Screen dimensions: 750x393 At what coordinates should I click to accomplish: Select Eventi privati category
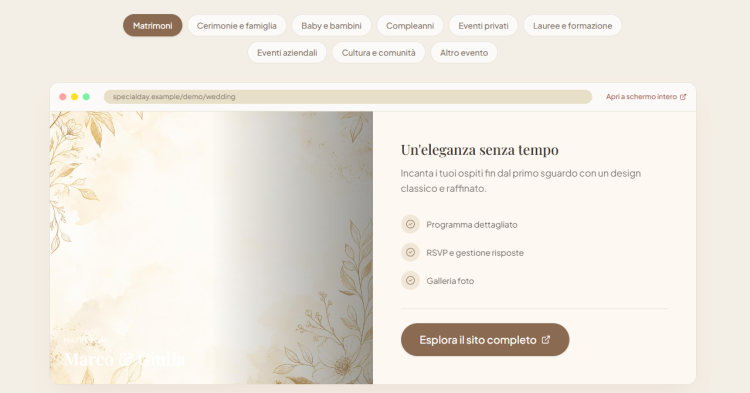483,25
